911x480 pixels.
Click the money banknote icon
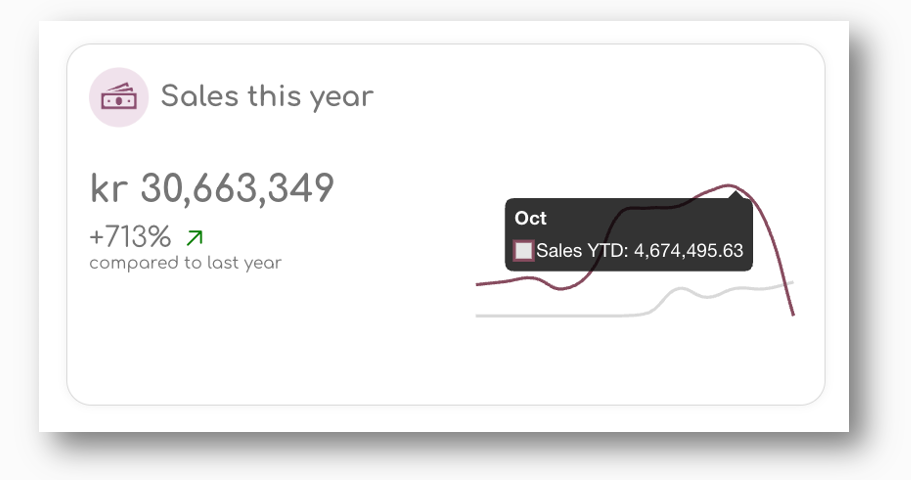click(119, 97)
